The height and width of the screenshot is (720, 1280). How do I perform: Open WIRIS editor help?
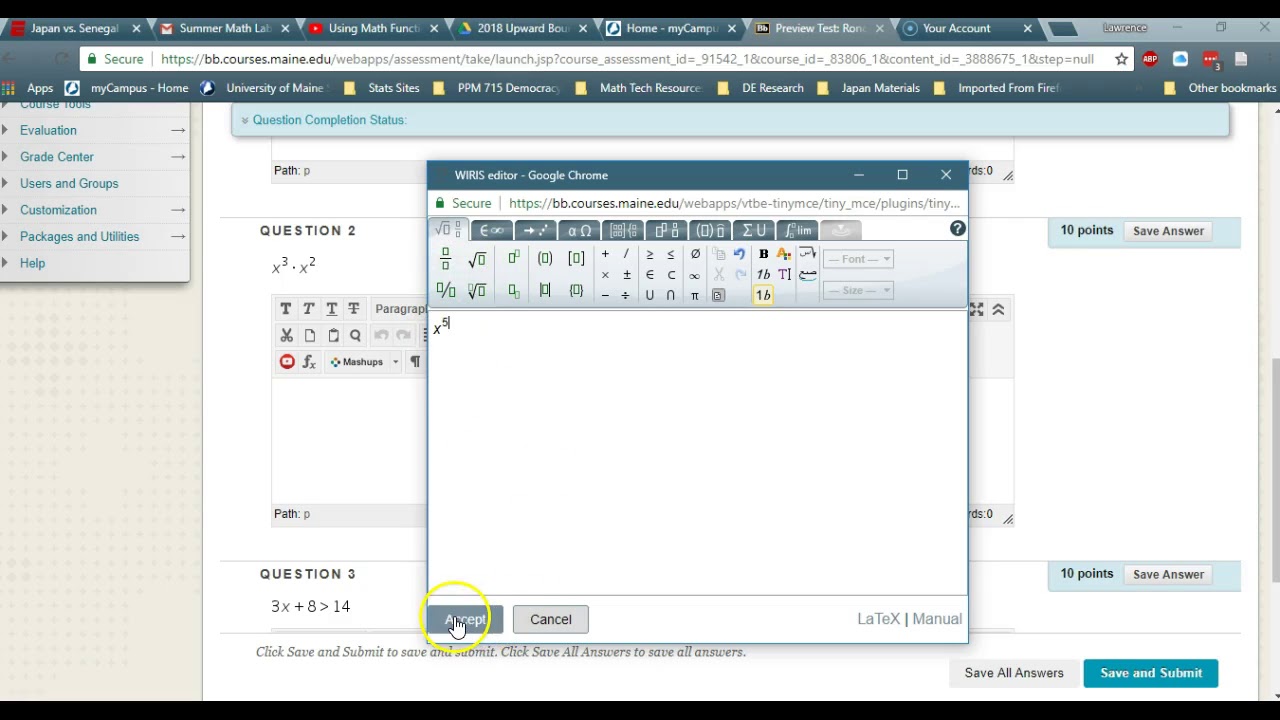(958, 229)
